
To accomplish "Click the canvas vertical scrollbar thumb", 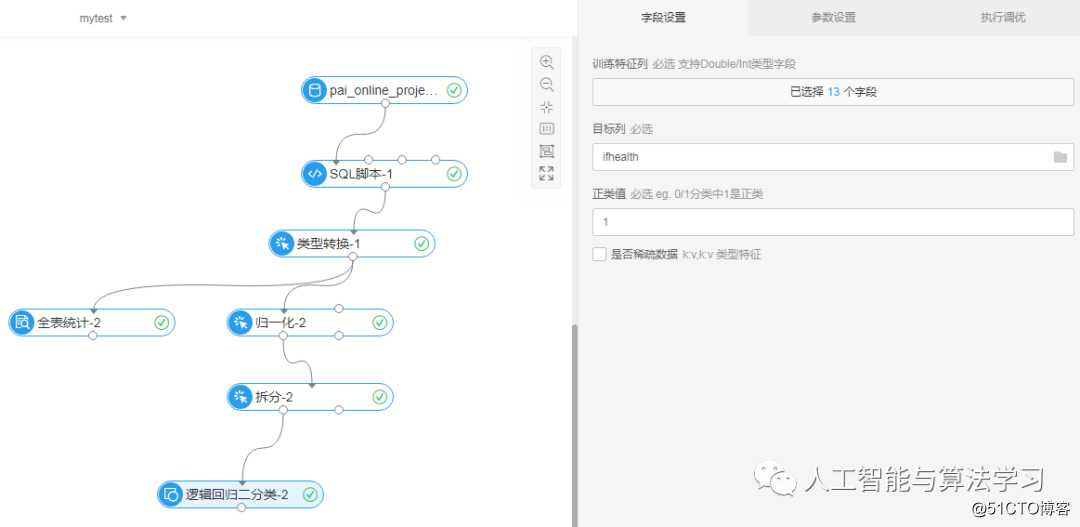I will coord(574,425).
